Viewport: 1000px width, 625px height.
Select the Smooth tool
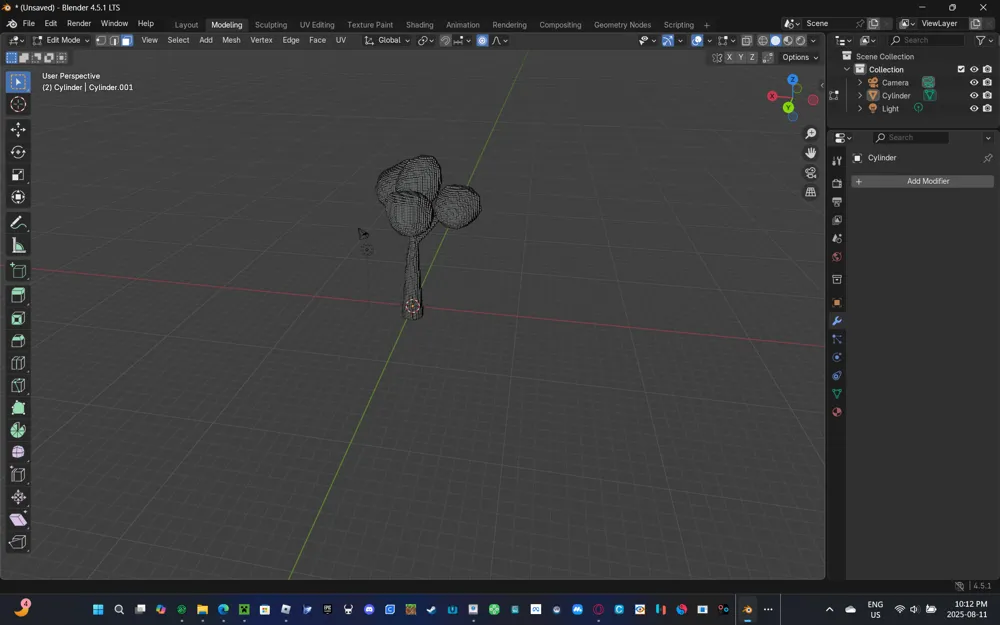pyautogui.click(x=18, y=452)
